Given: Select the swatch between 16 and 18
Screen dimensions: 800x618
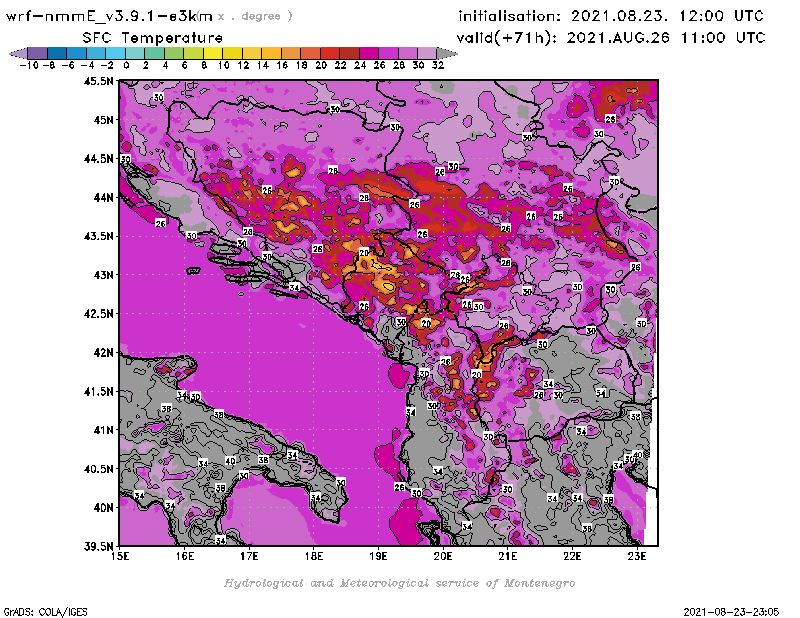Looking at the screenshot, I should click(x=290, y=53).
